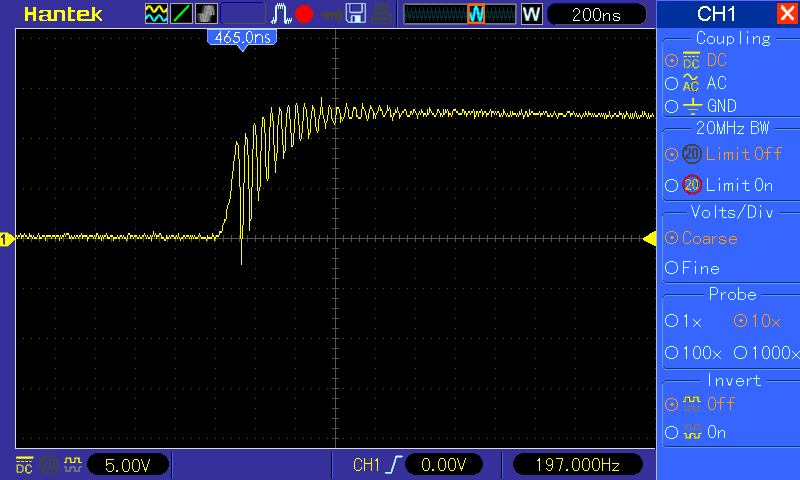Select GND coupling
This screenshot has height=480, width=800.
tap(701, 106)
